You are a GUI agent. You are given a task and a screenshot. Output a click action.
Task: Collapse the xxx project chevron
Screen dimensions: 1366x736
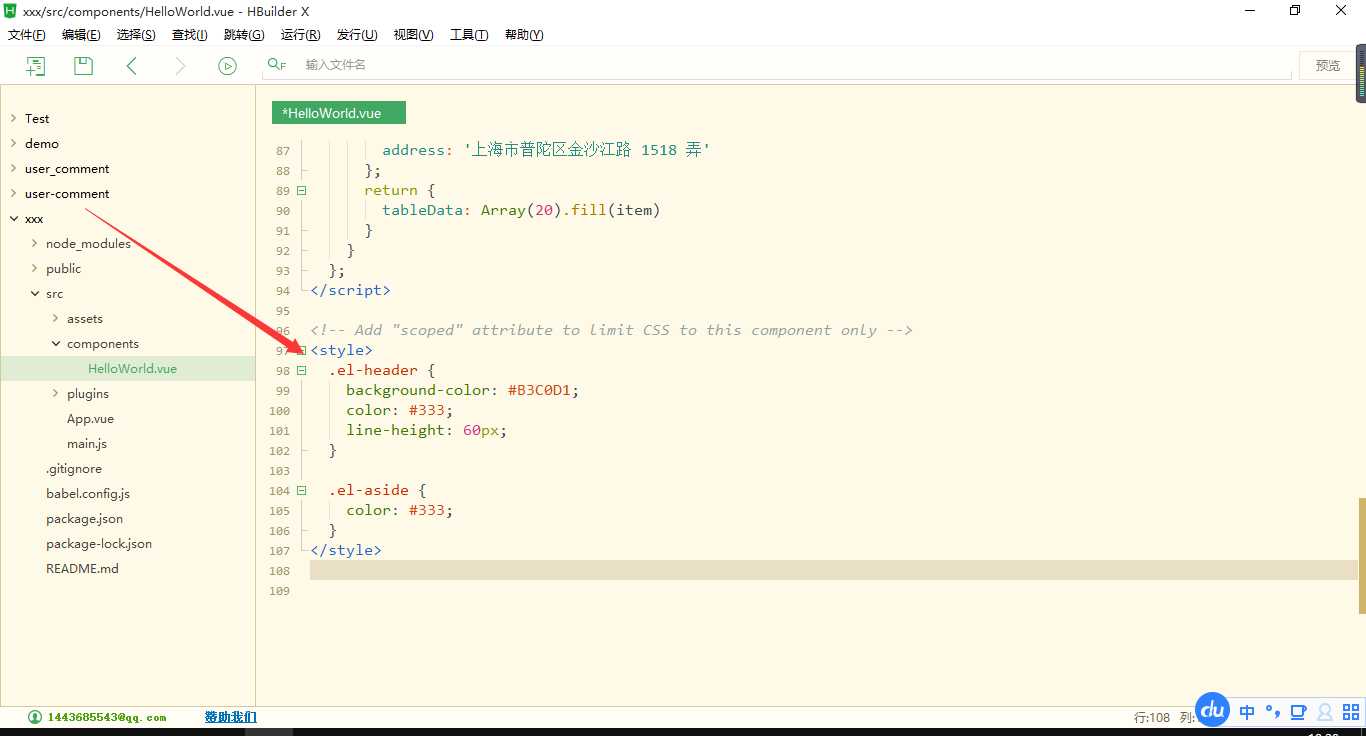pos(13,218)
